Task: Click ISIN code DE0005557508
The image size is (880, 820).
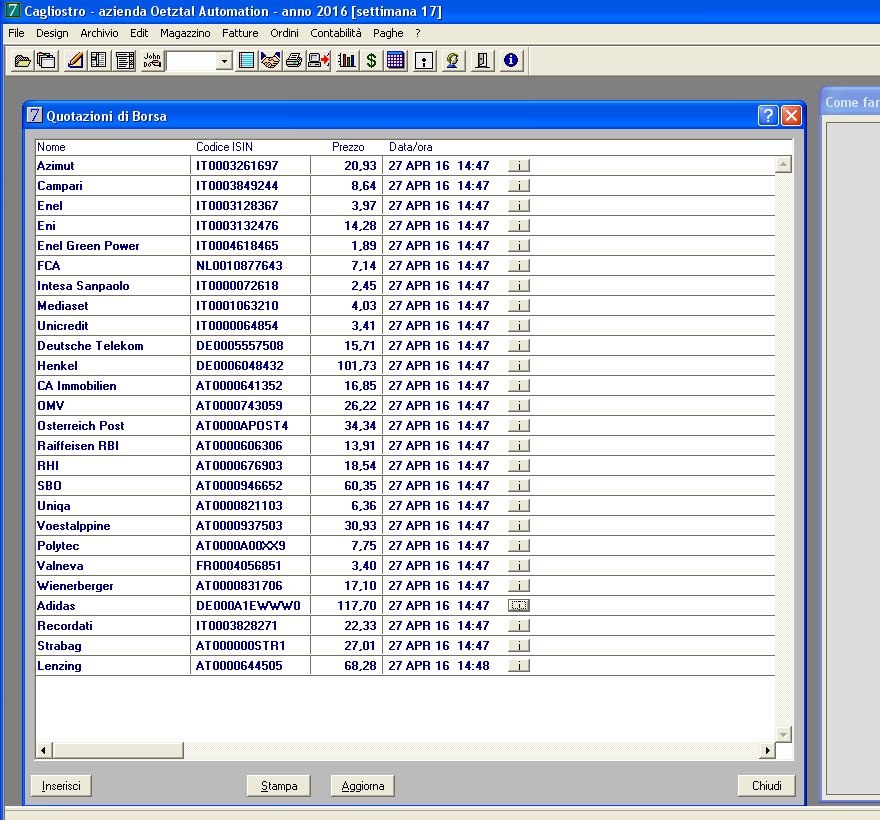Action: (240, 346)
